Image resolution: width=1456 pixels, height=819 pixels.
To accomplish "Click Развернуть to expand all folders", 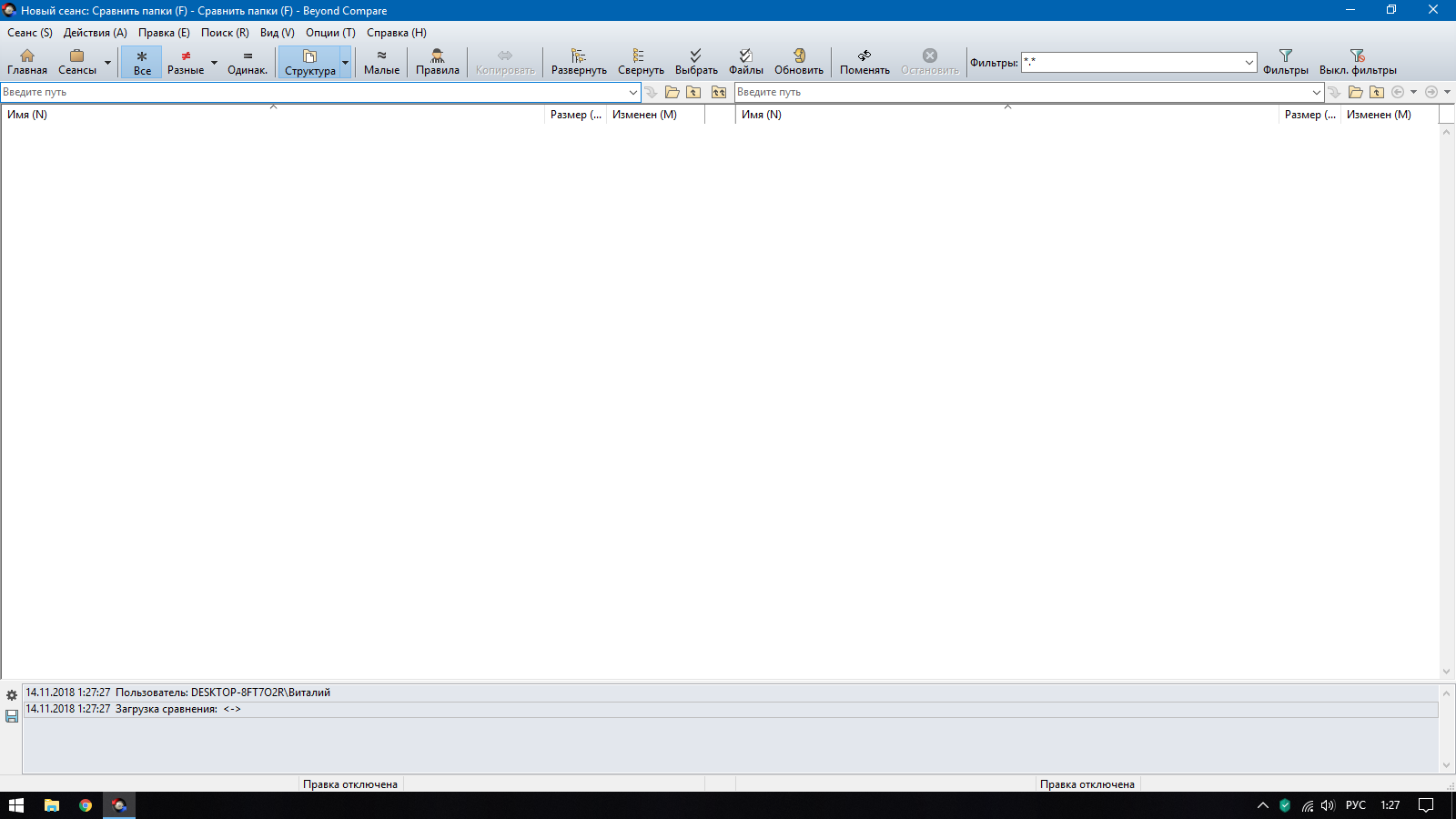I will click(578, 62).
